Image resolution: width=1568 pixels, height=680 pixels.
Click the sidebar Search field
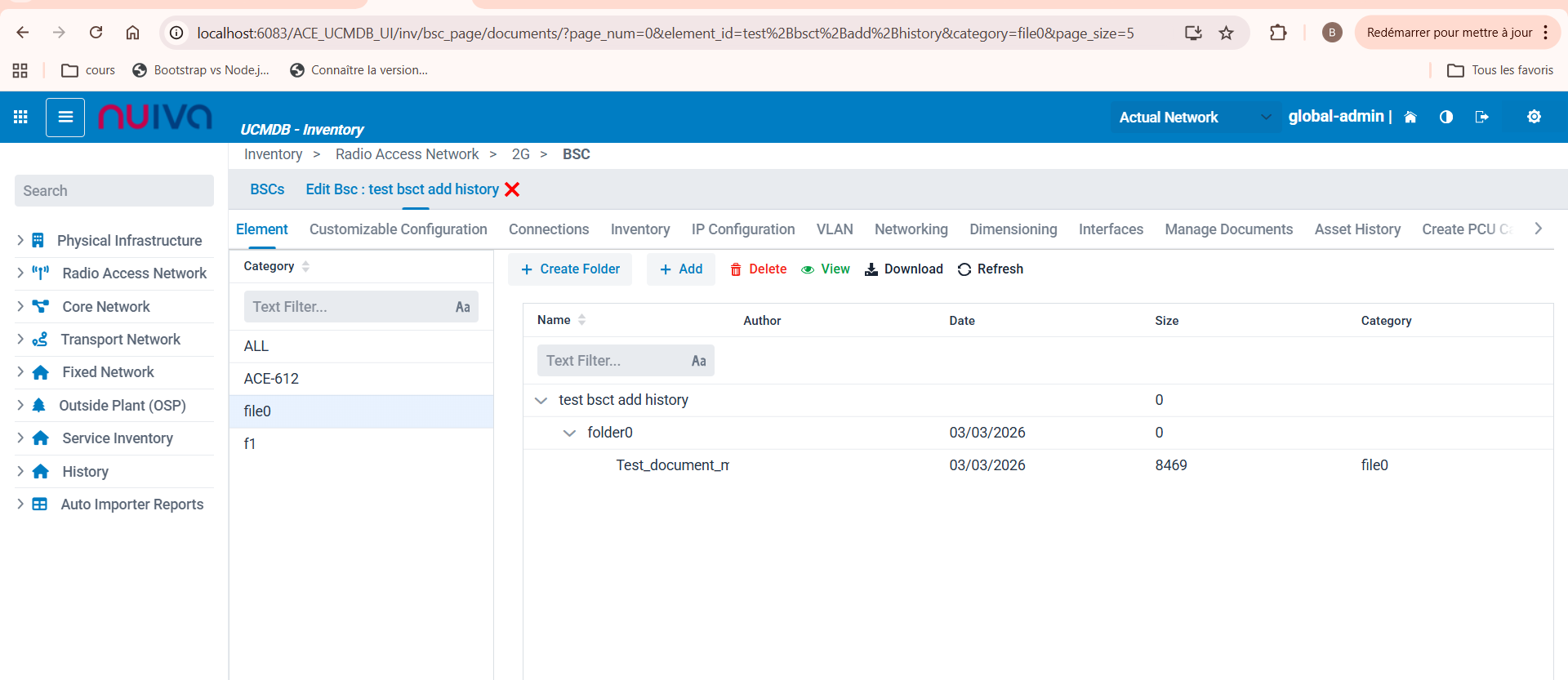[114, 191]
